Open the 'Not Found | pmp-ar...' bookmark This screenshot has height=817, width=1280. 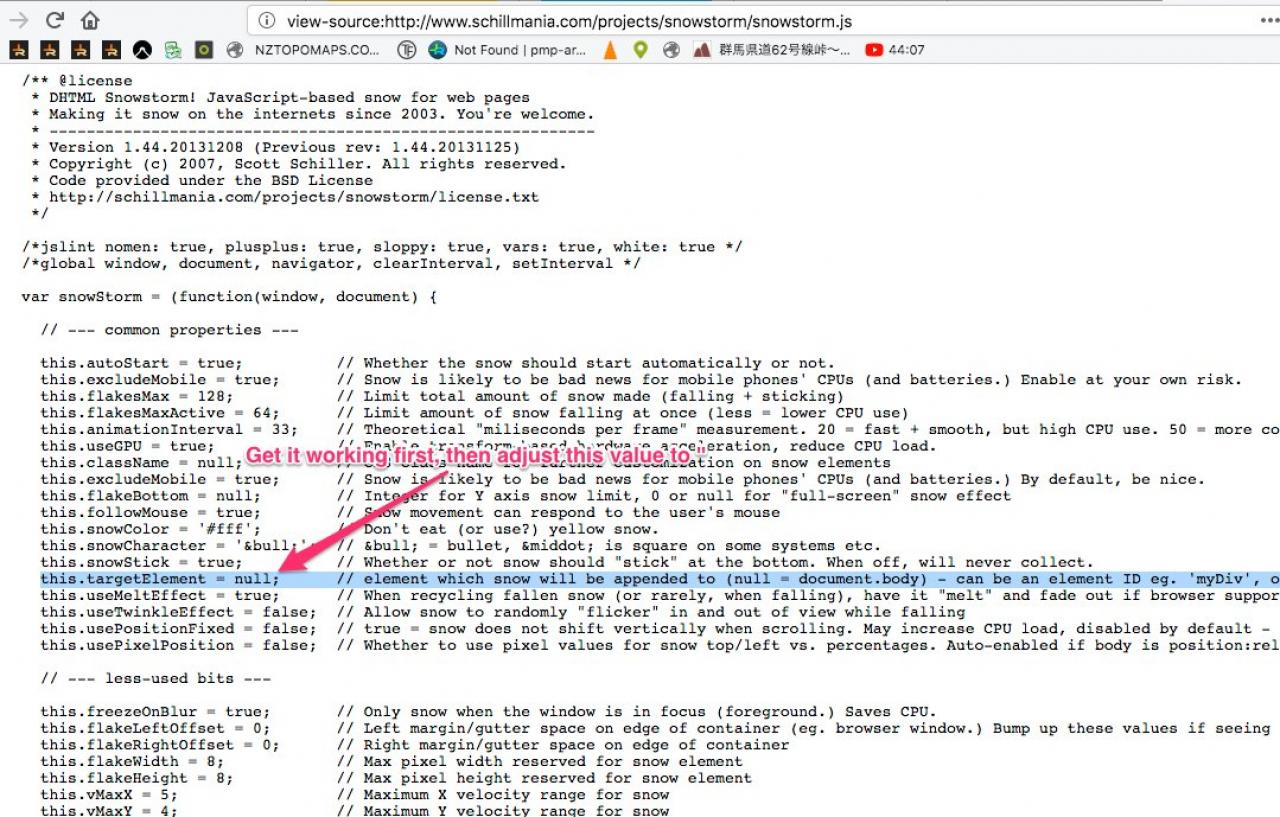(x=507, y=50)
